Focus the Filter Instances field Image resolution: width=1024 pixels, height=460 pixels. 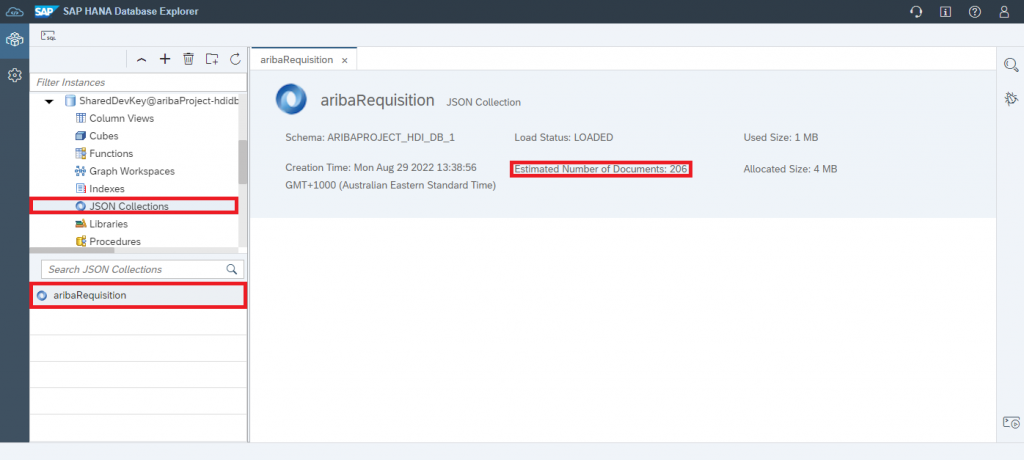point(138,82)
